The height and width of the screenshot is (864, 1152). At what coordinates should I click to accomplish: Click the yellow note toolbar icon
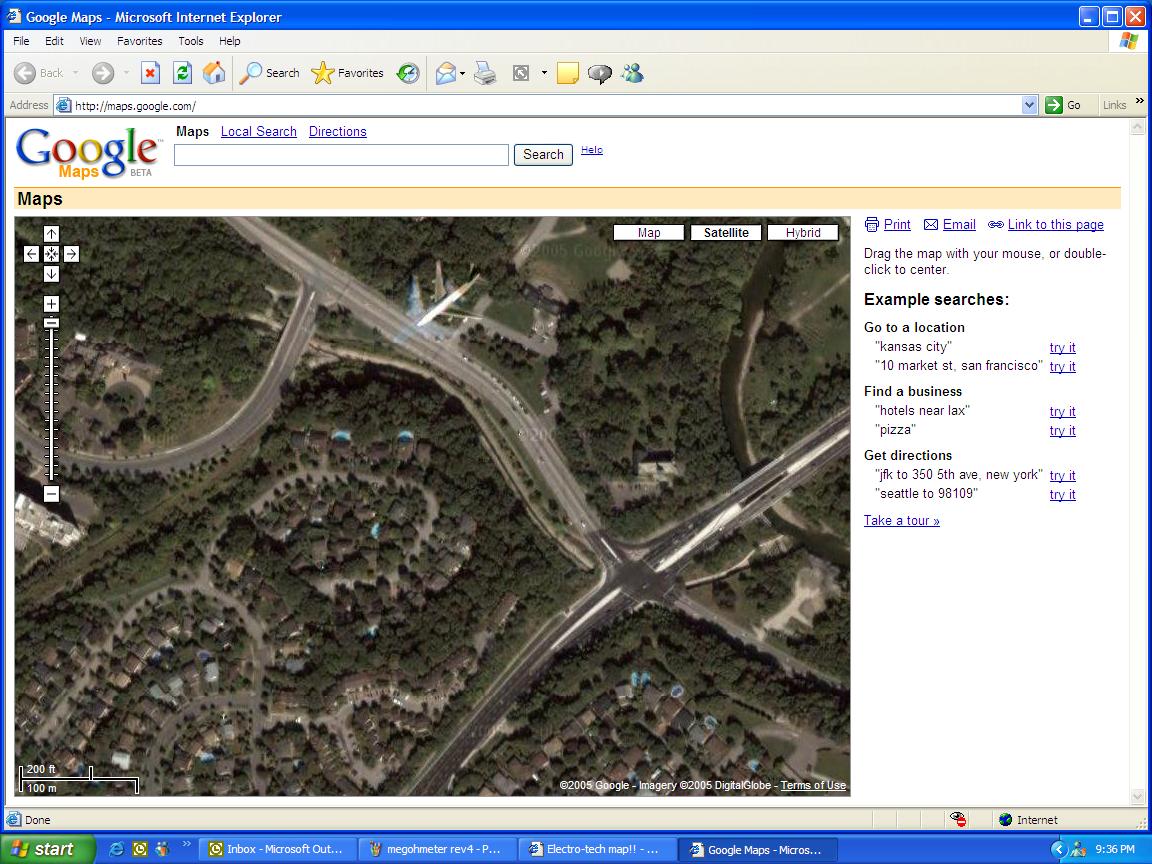[567, 73]
